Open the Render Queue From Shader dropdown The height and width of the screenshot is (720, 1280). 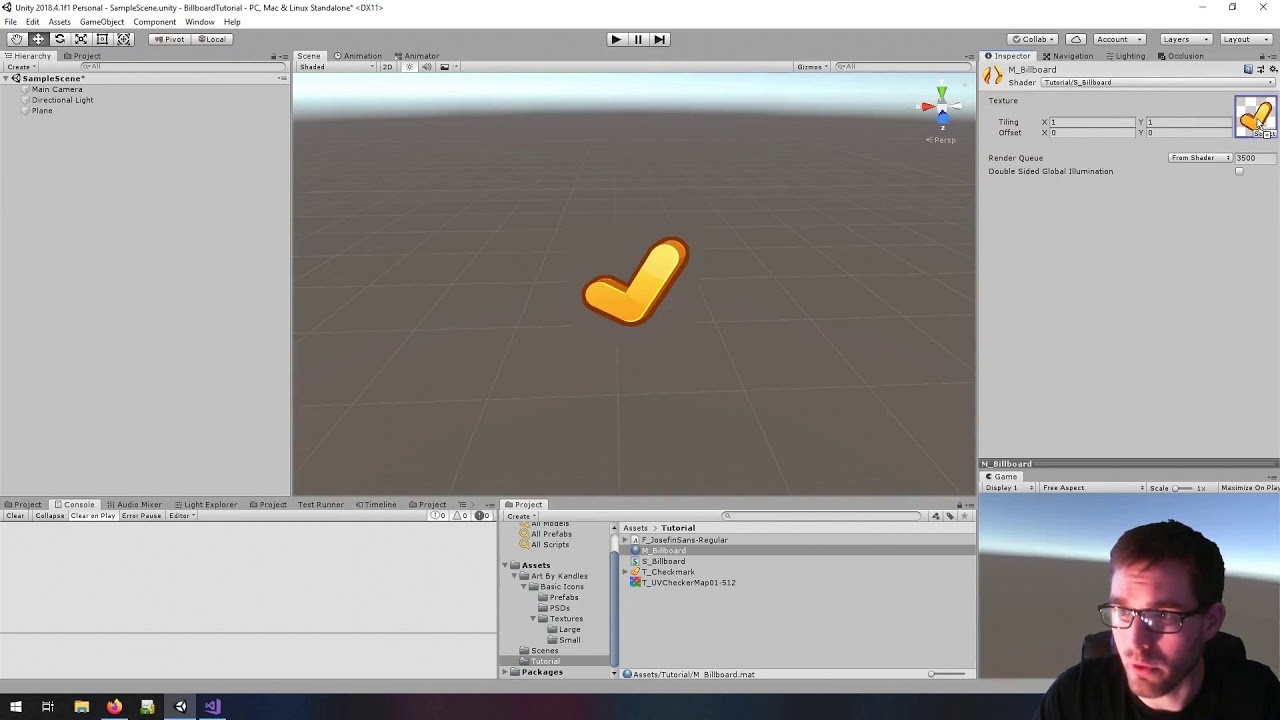pos(1198,157)
